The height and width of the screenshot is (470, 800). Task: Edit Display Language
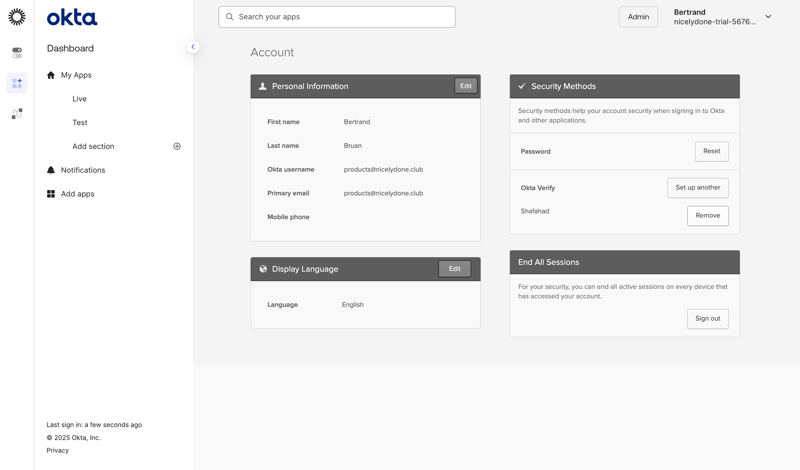coord(455,268)
